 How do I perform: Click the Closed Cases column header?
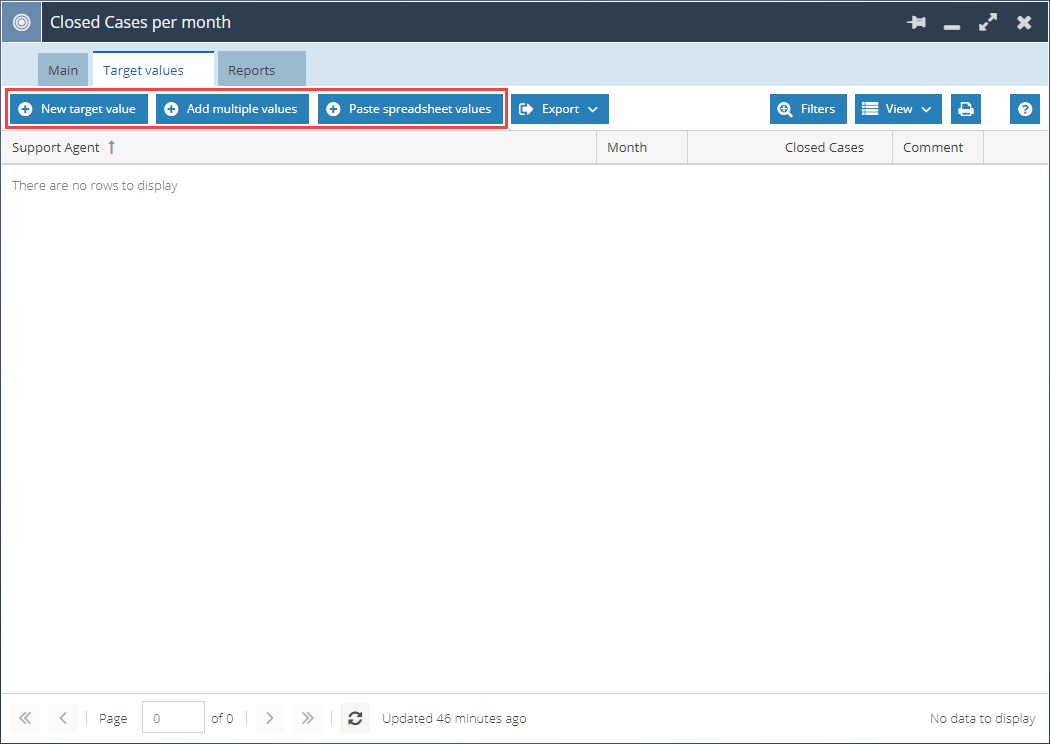[x=790, y=147]
